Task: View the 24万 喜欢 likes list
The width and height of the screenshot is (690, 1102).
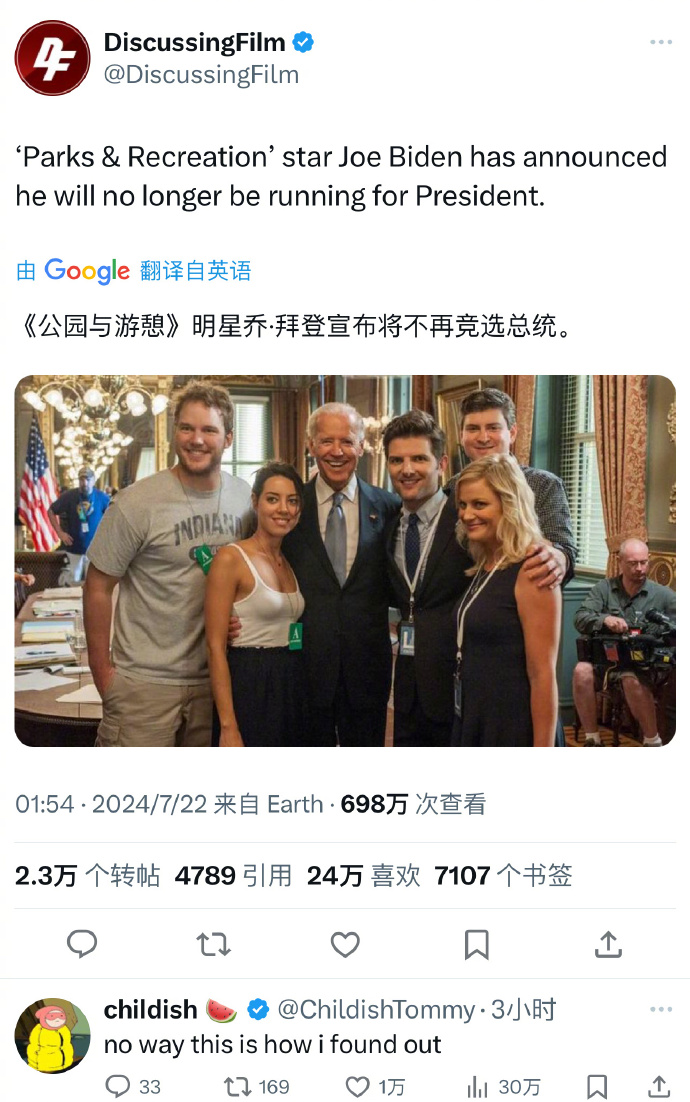Action: pyautogui.click(x=363, y=876)
